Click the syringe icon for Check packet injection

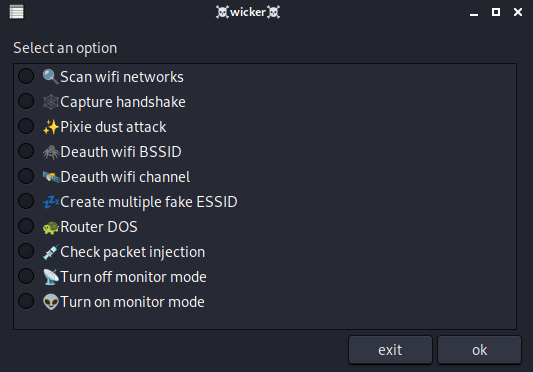click(x=51, y=252)
